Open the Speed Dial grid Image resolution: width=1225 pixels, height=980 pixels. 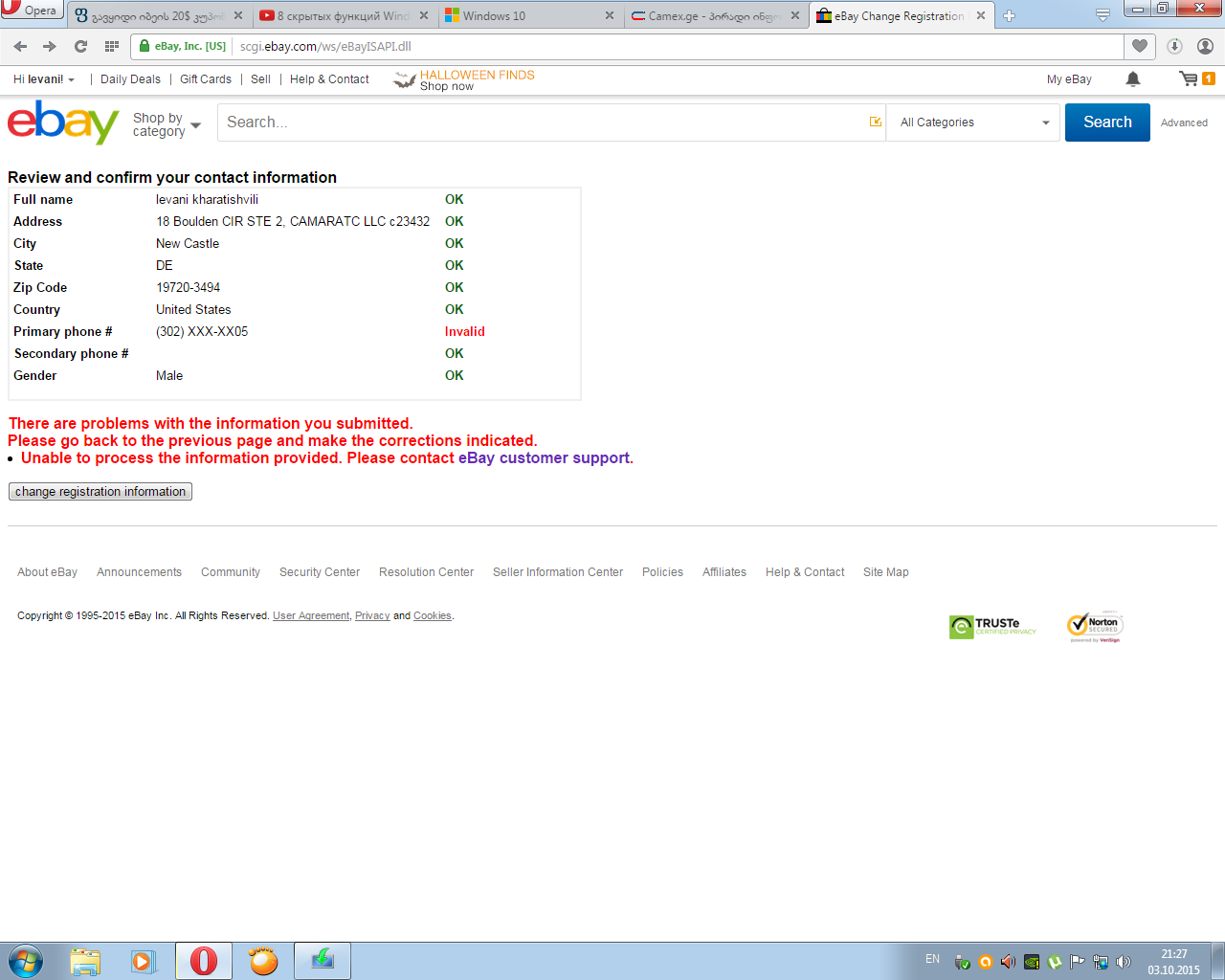(x=112, y=46)
